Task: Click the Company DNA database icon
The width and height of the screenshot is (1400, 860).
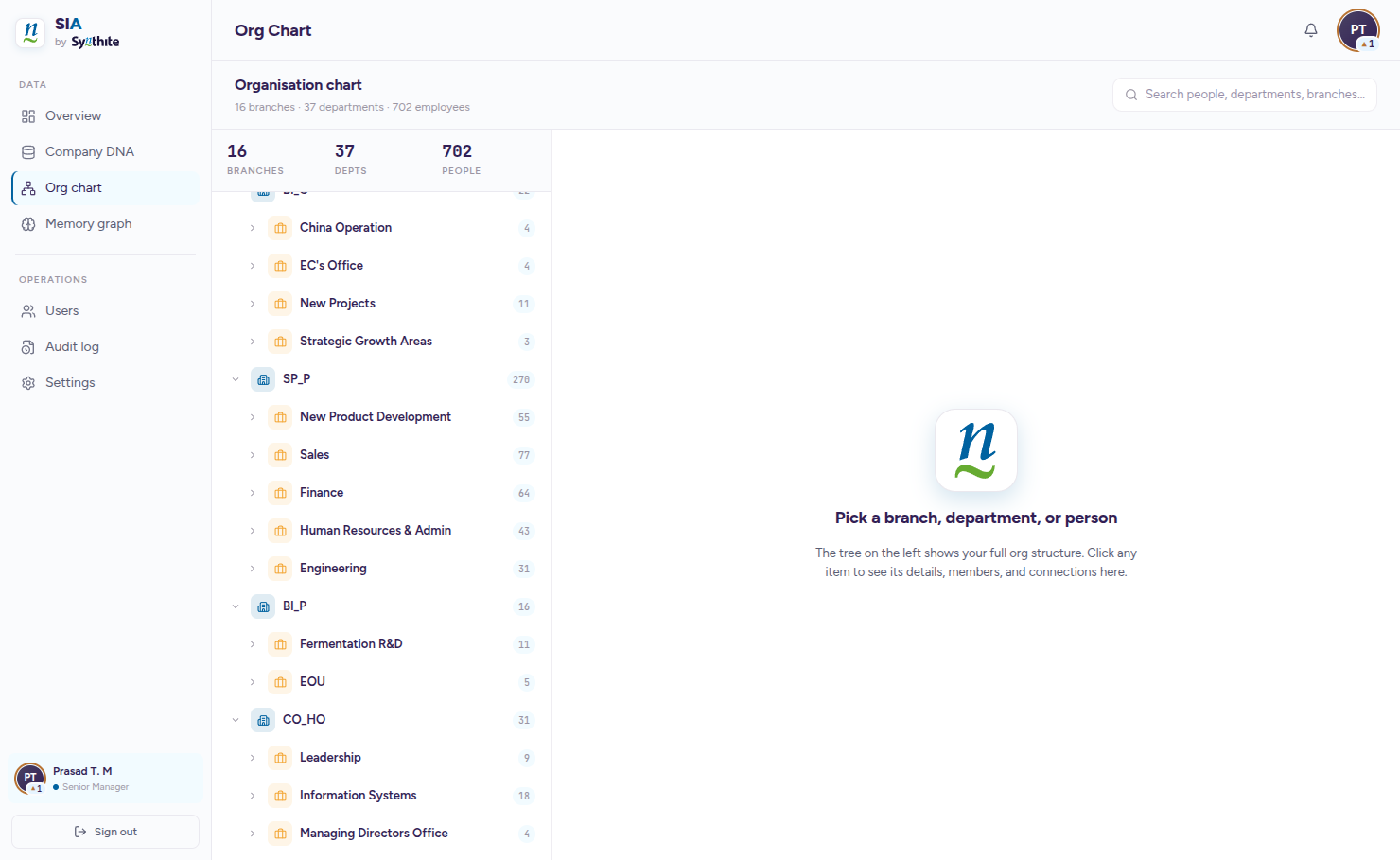Action: point(28,152)
